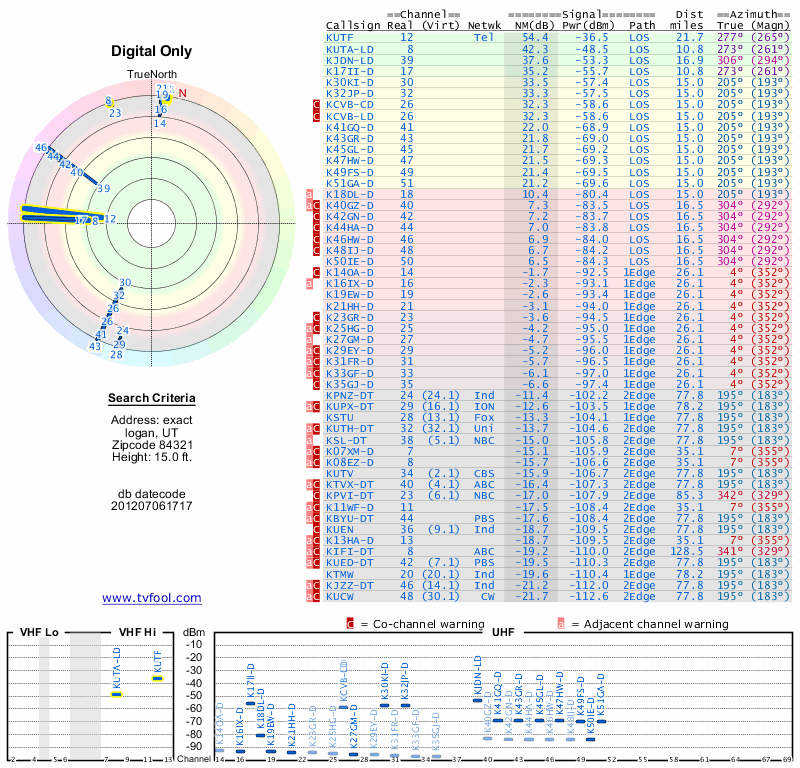Click the KUTV callsign
800x768 pixels.
340,474
